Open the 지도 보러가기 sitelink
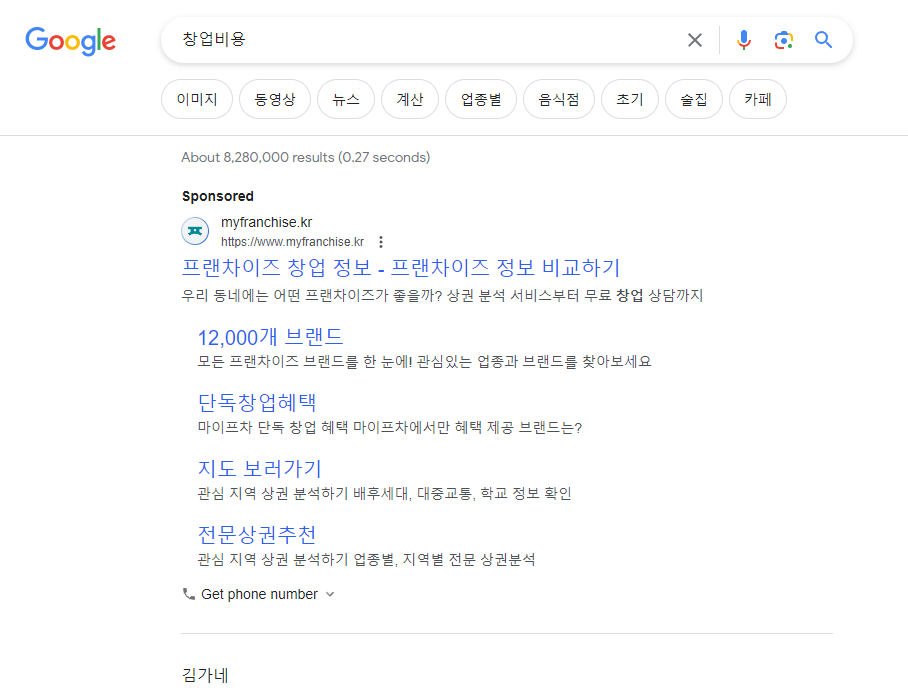This screenshot has width=908, height=692. (258, 468)
